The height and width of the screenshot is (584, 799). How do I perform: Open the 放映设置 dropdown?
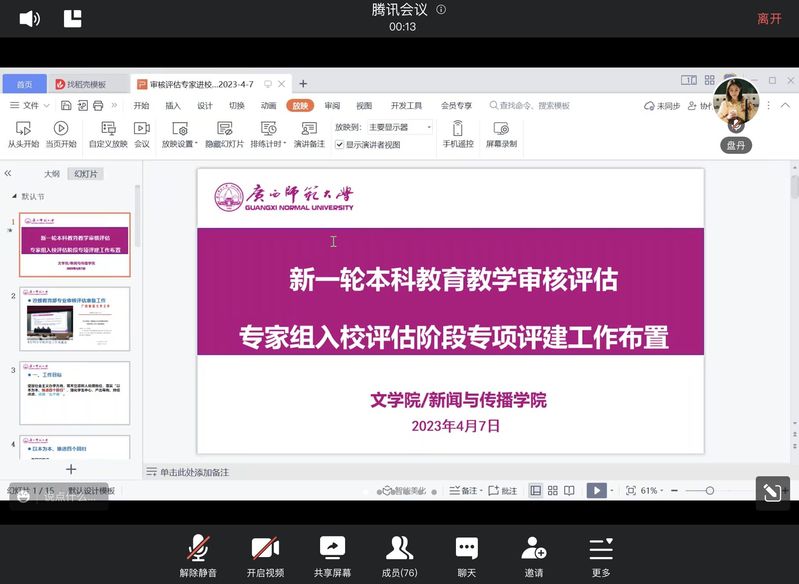[179, 135]
